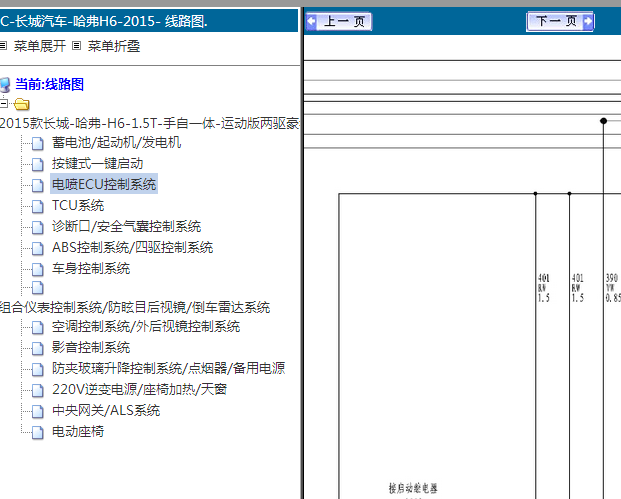
Task: Open TCU系统 diagram
Action: coord(78,206)
